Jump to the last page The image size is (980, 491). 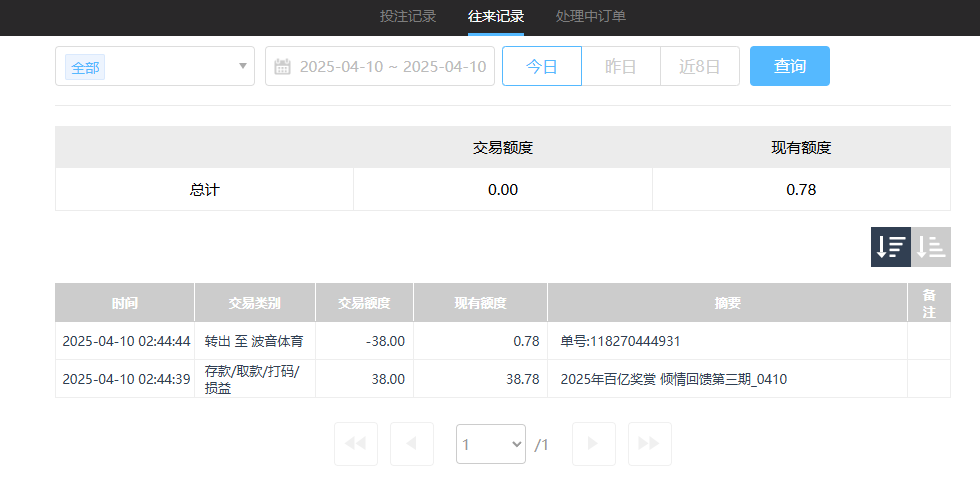click(x=649, y=444)
